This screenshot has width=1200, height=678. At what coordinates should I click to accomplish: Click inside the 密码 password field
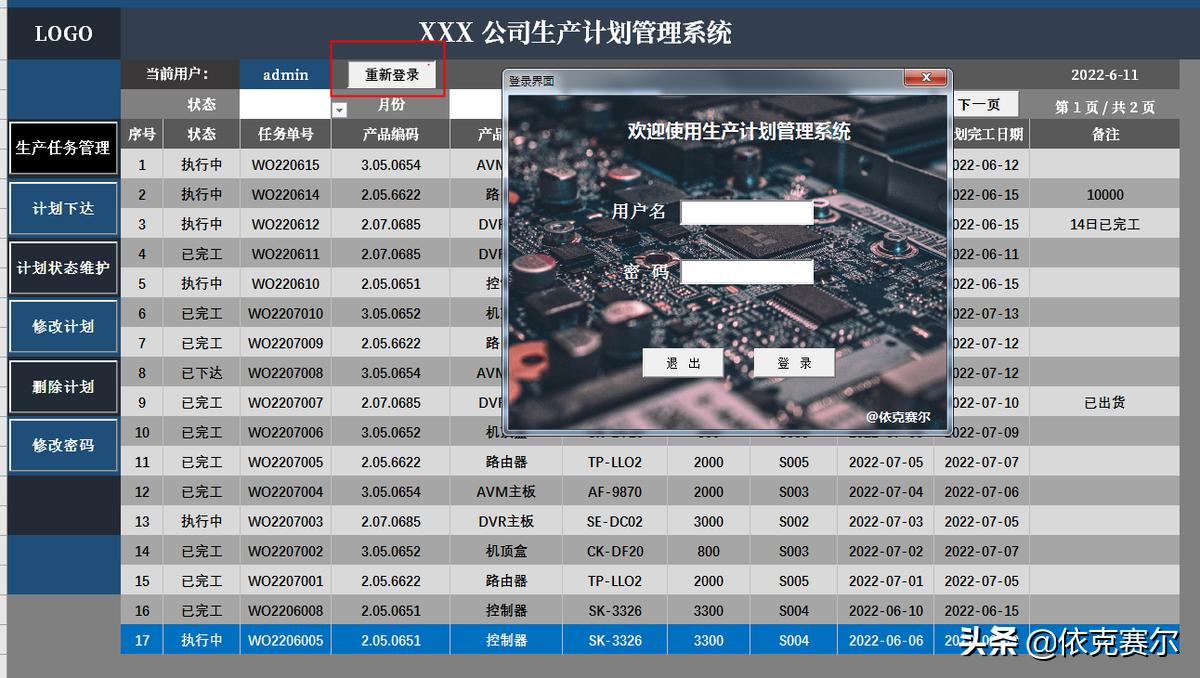pos(745,271)
